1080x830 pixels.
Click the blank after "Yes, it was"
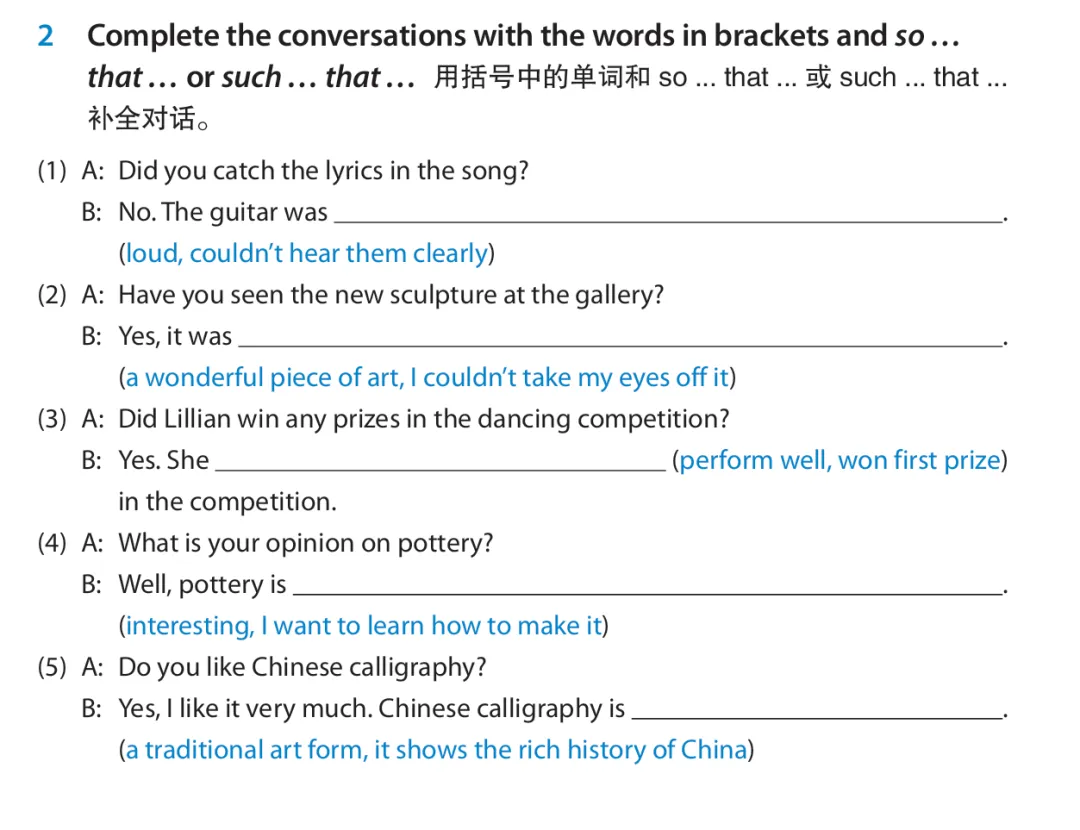pos(620,338)
